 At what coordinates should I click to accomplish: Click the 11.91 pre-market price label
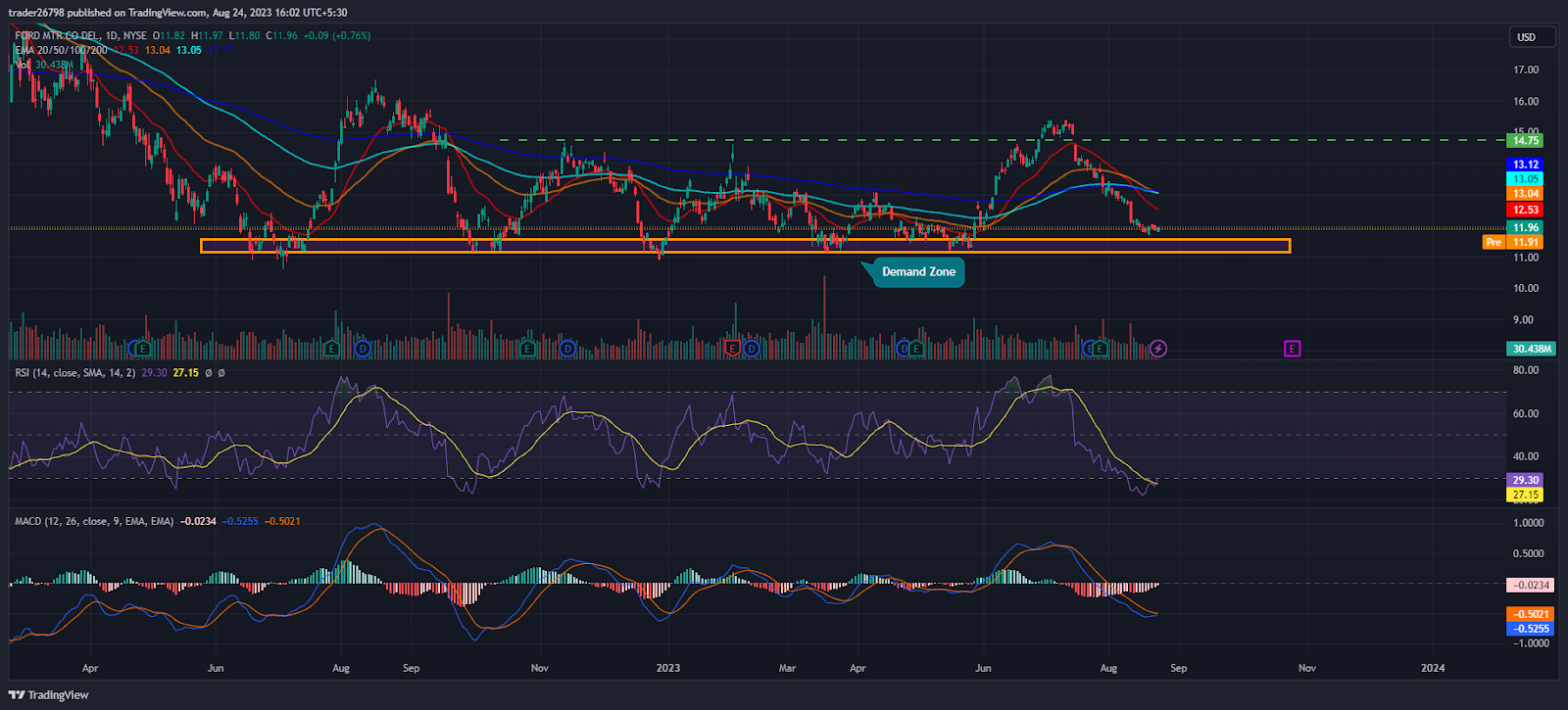1526,242
